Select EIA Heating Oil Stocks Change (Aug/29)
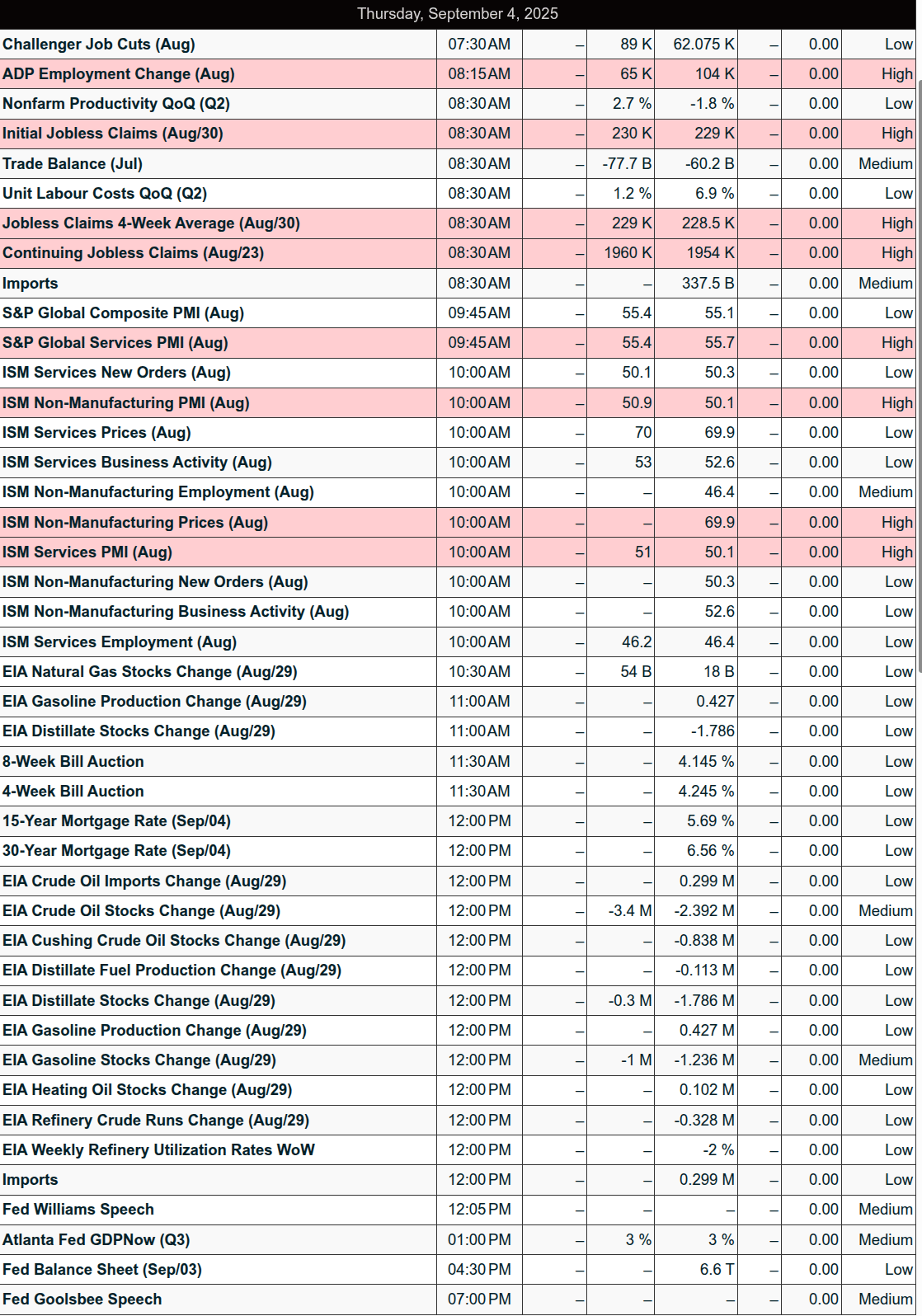Screen dimensions: 922x1316 pyautogui.click(x=148, y=1090)
